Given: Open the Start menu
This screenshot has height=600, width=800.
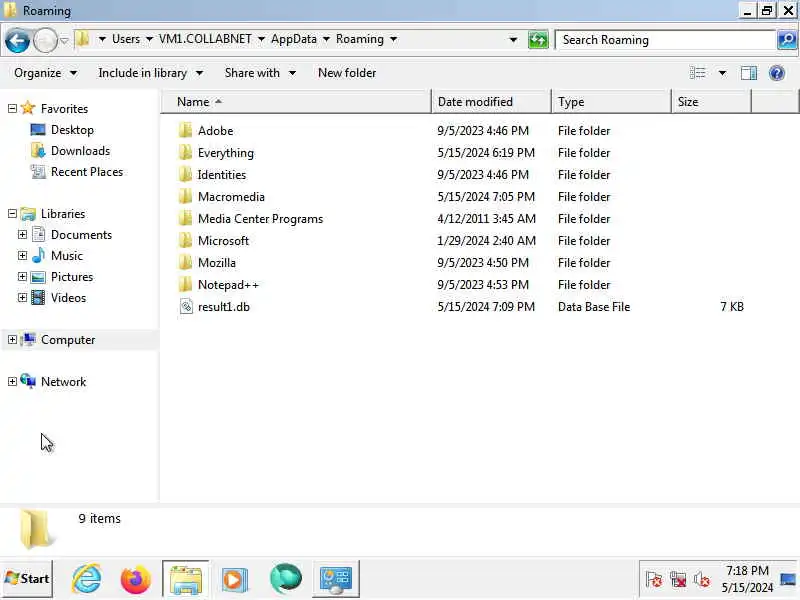Looking at the screenshot, I should coord(27,579).
